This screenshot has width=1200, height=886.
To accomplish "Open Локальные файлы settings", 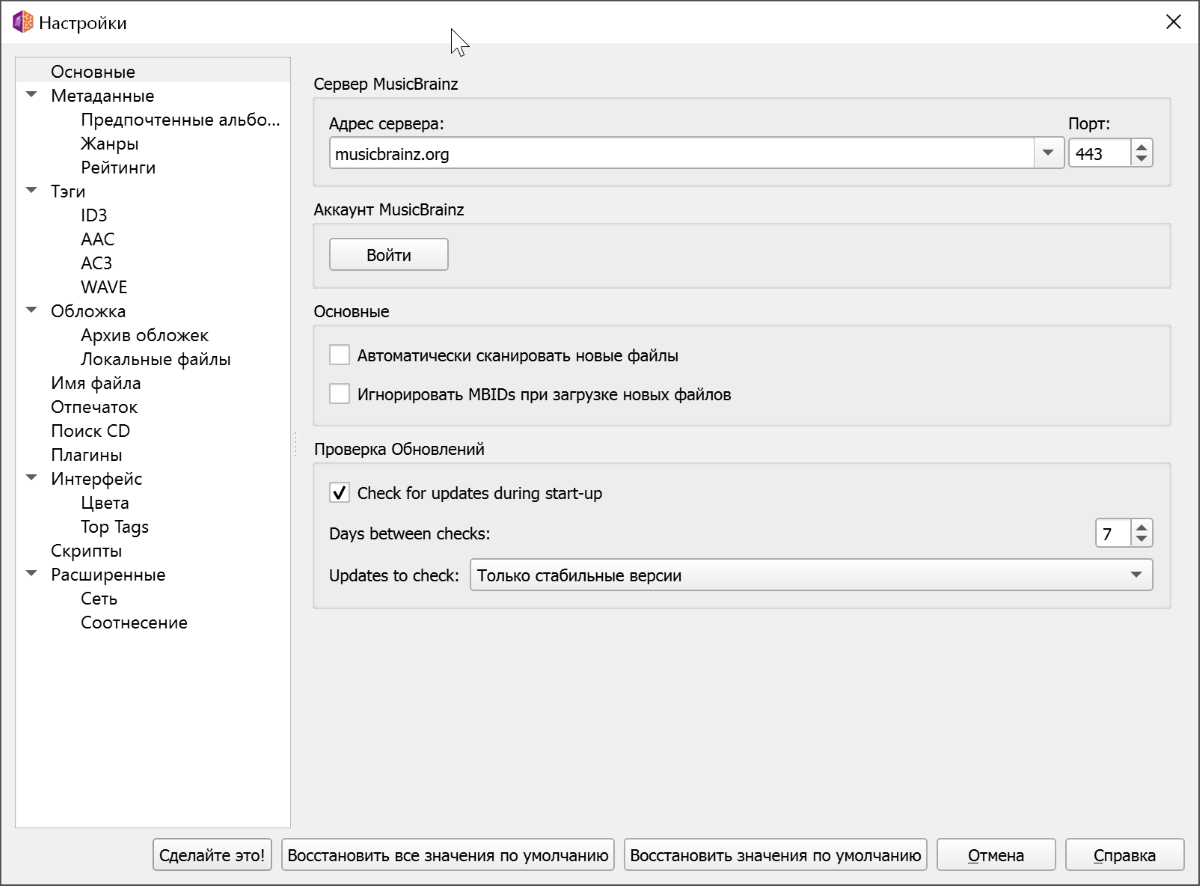I will pos(156,360).
